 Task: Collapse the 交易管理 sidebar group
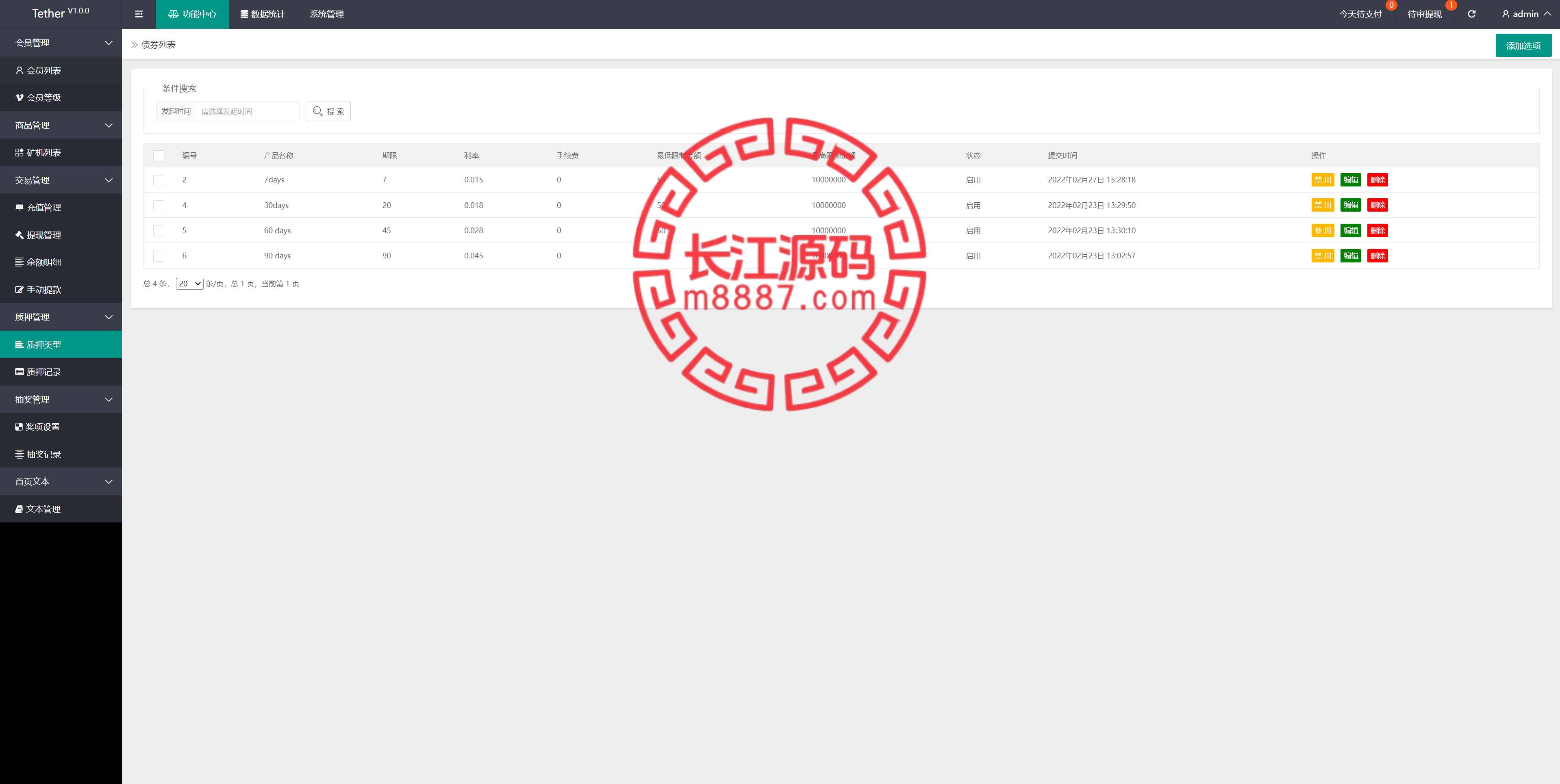[61, 180]
